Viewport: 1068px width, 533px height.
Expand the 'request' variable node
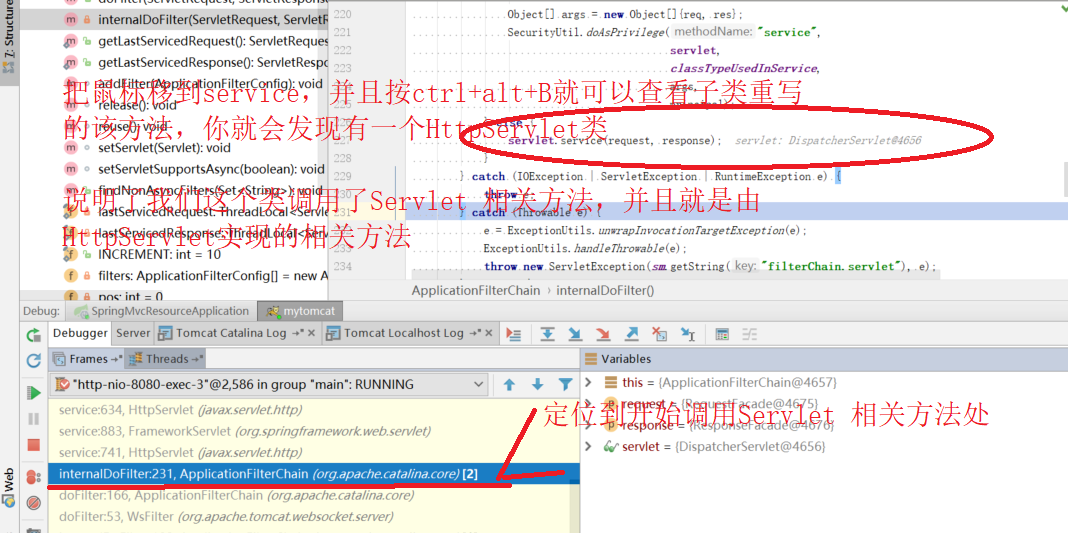pos(588,404)
